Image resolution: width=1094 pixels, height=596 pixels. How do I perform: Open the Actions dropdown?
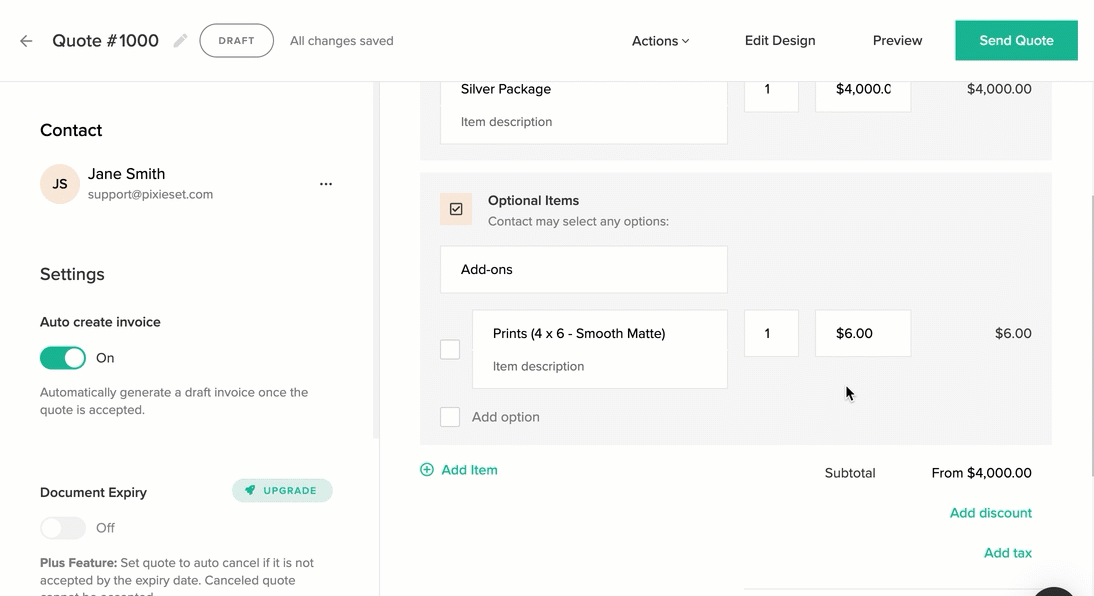659,41
